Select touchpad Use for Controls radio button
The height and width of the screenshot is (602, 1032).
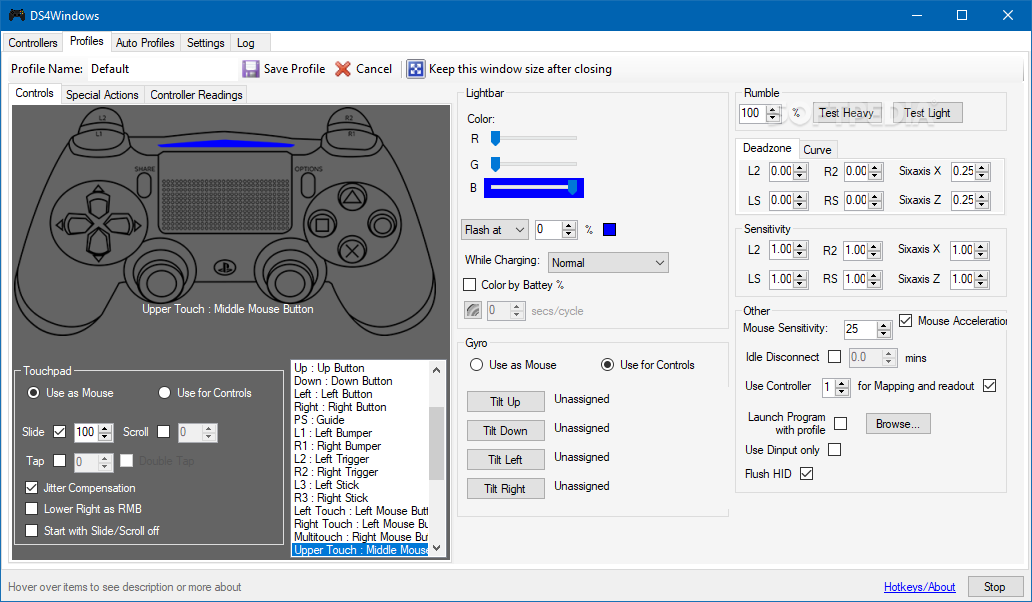pos(165,393)
